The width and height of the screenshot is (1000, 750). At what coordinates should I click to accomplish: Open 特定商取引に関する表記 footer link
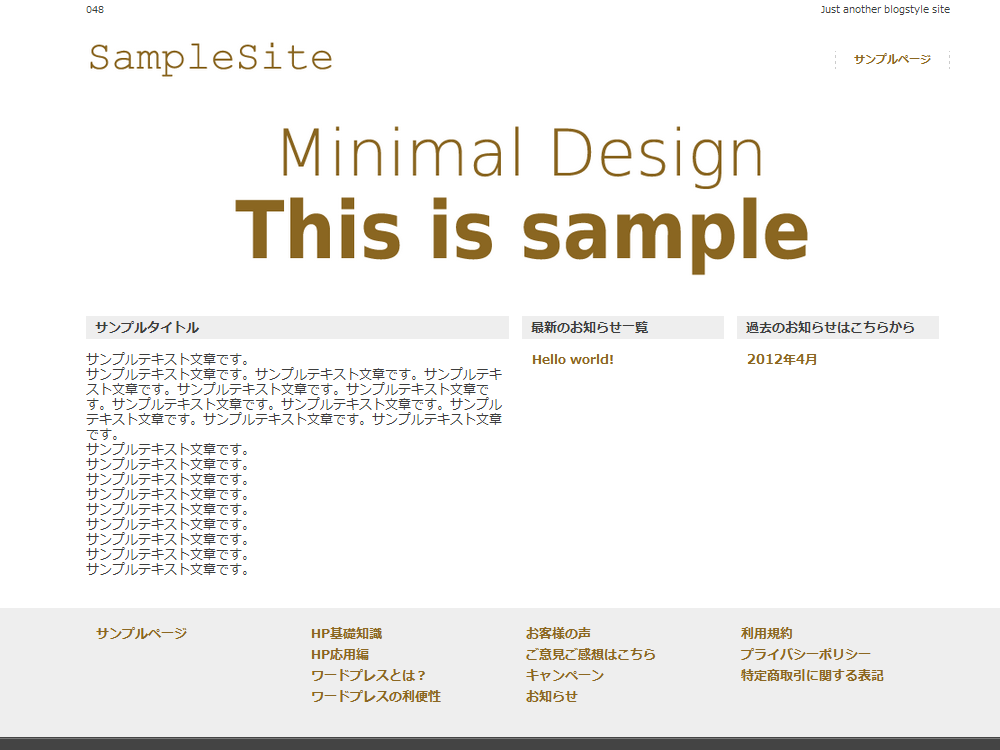(x=812, y=675)
